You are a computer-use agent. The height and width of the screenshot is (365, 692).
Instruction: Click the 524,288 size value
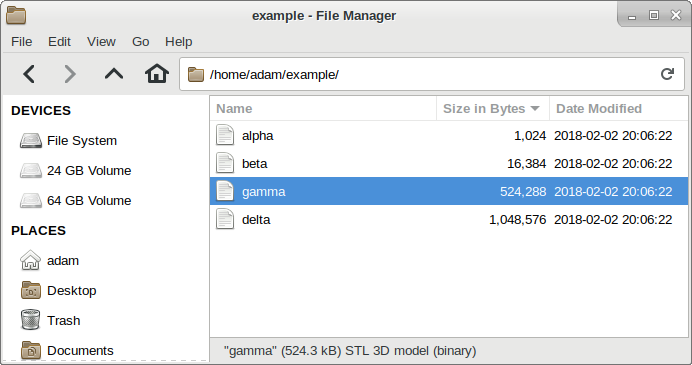[523, 192]
